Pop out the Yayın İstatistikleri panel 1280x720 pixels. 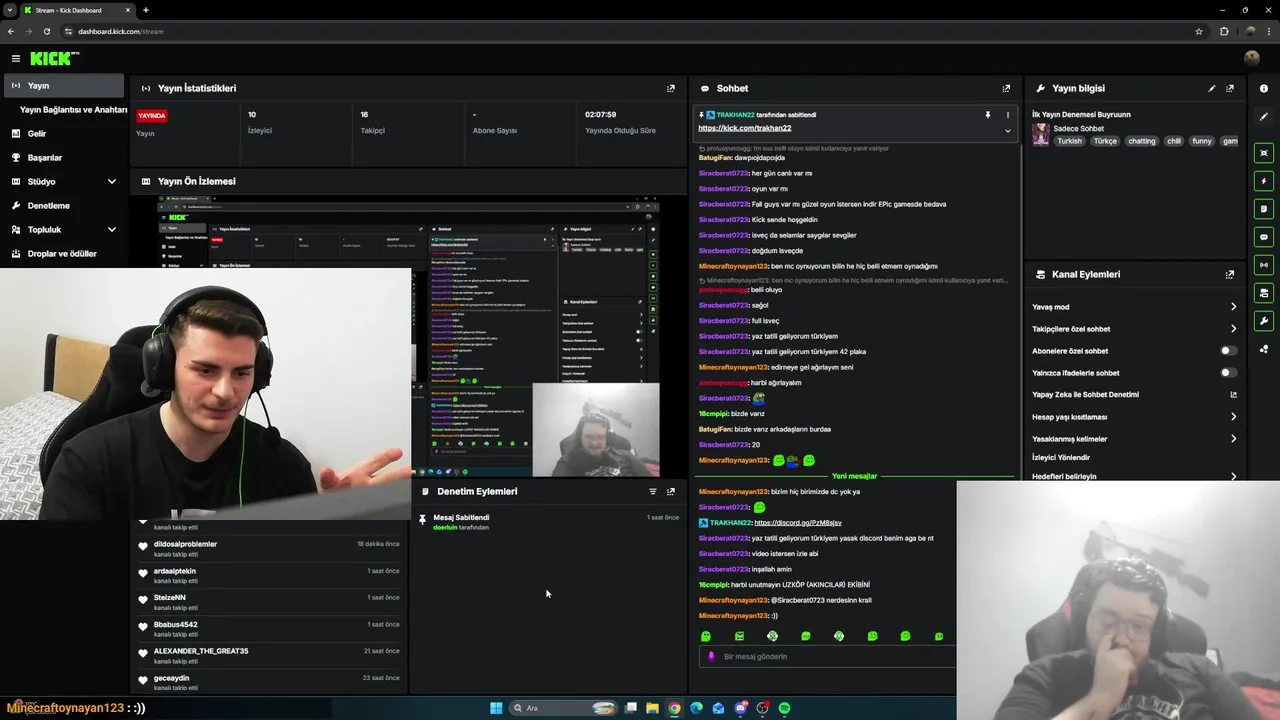671,88
